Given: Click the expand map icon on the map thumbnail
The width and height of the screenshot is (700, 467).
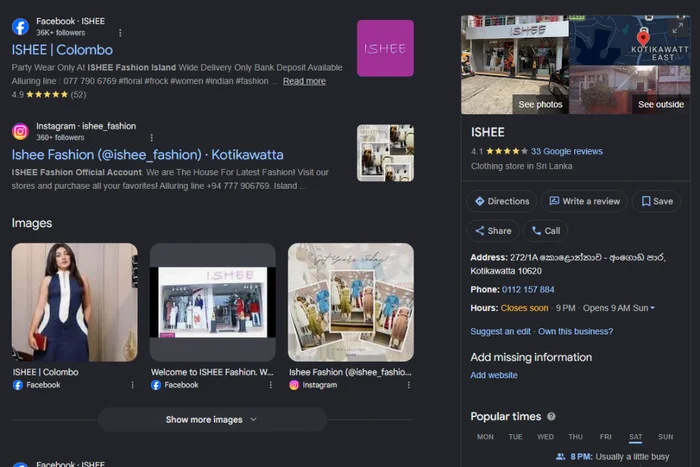Looking at the screenshot, I should pyautogui.click(x=678, y=28).
